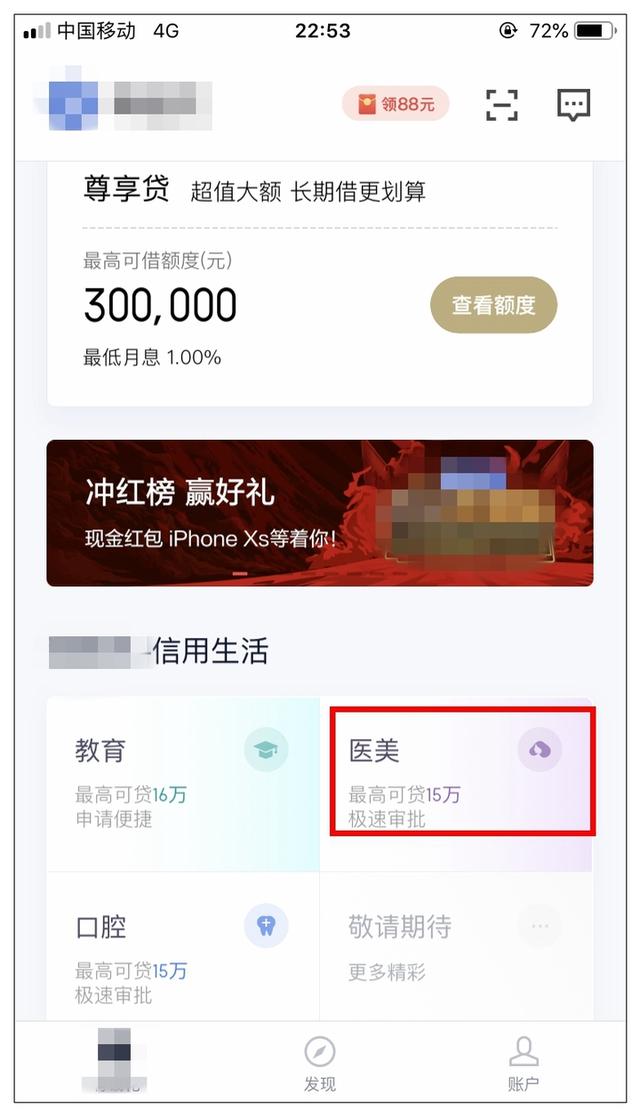Open the 账户 account tab

click(523, 1064)
